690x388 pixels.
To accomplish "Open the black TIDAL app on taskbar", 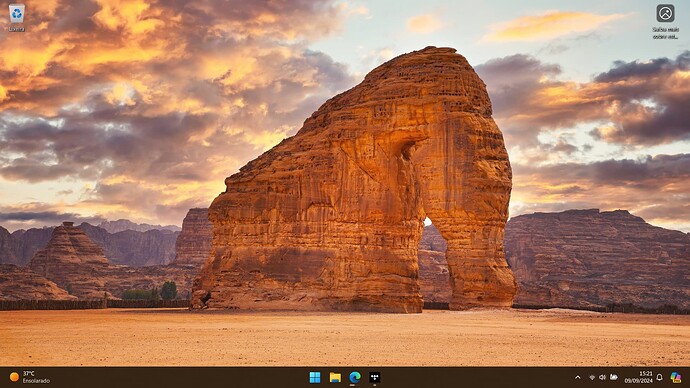I will tap(375, 377).
